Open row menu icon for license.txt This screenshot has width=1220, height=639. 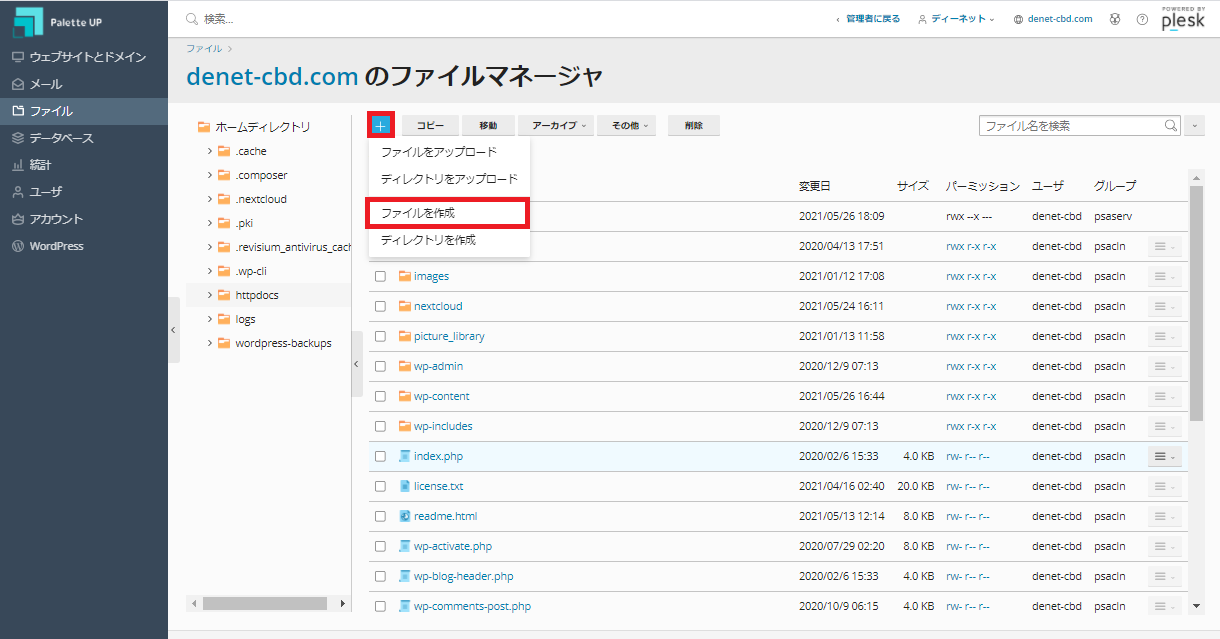pyautogui.click(x=1165, y=486)
